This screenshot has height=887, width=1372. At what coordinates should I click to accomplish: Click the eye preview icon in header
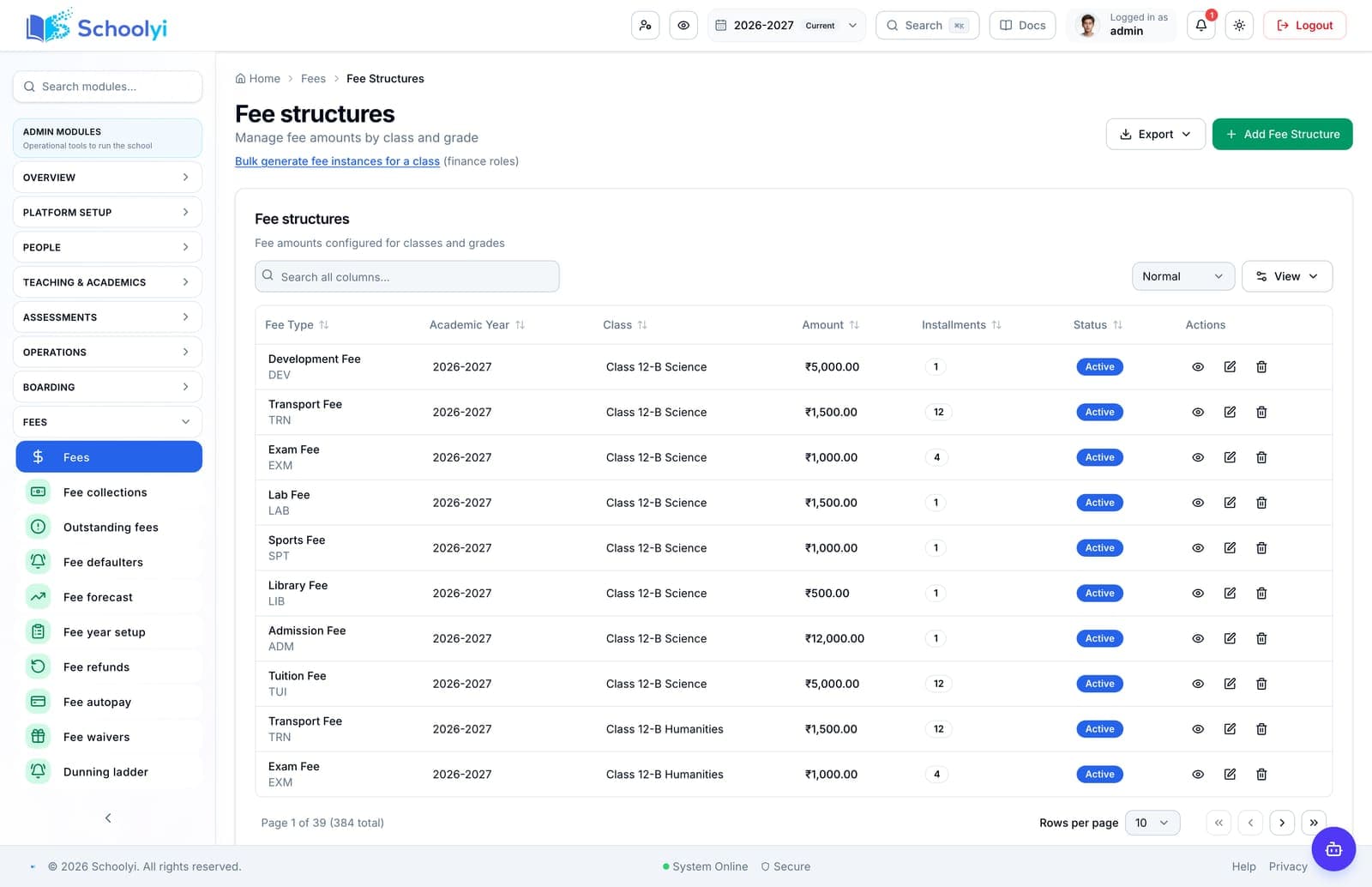683,26
